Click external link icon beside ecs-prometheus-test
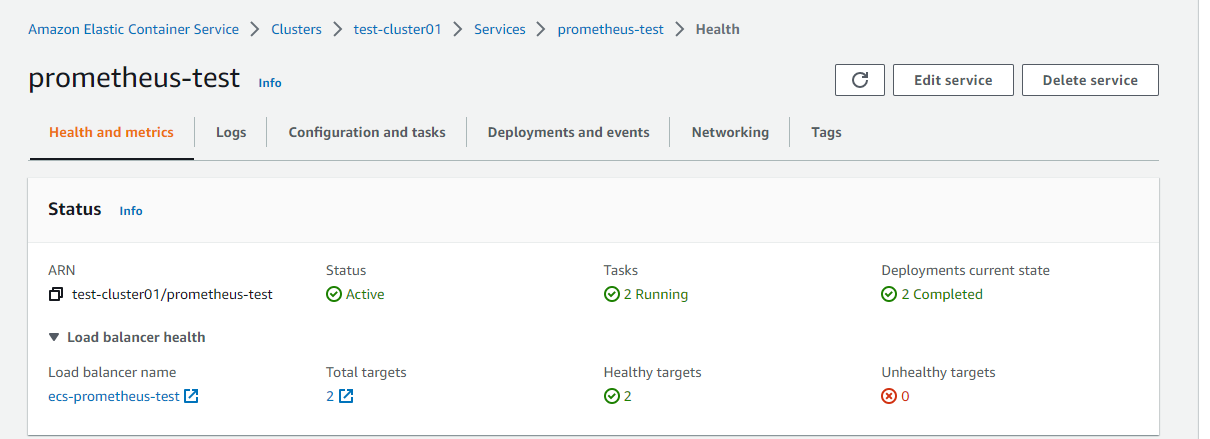1210x439 pixels. click(x=191, y=396)
